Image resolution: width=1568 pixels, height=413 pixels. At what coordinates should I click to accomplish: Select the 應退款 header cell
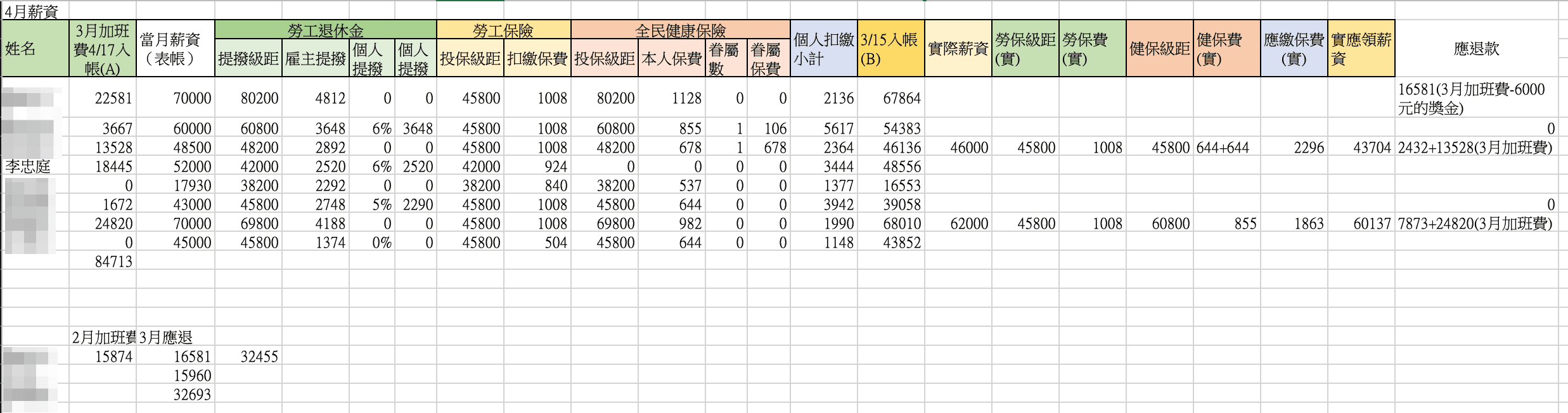(1477, 49)
